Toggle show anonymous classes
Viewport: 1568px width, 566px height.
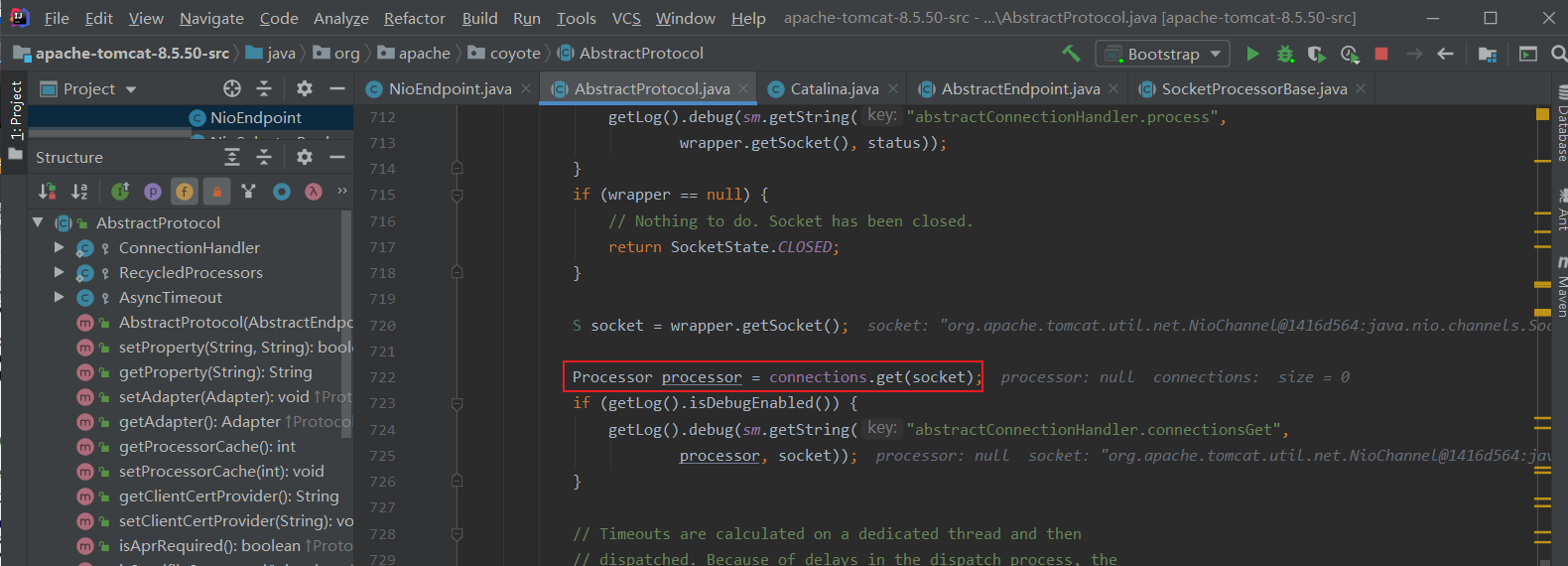coord(282,192)
